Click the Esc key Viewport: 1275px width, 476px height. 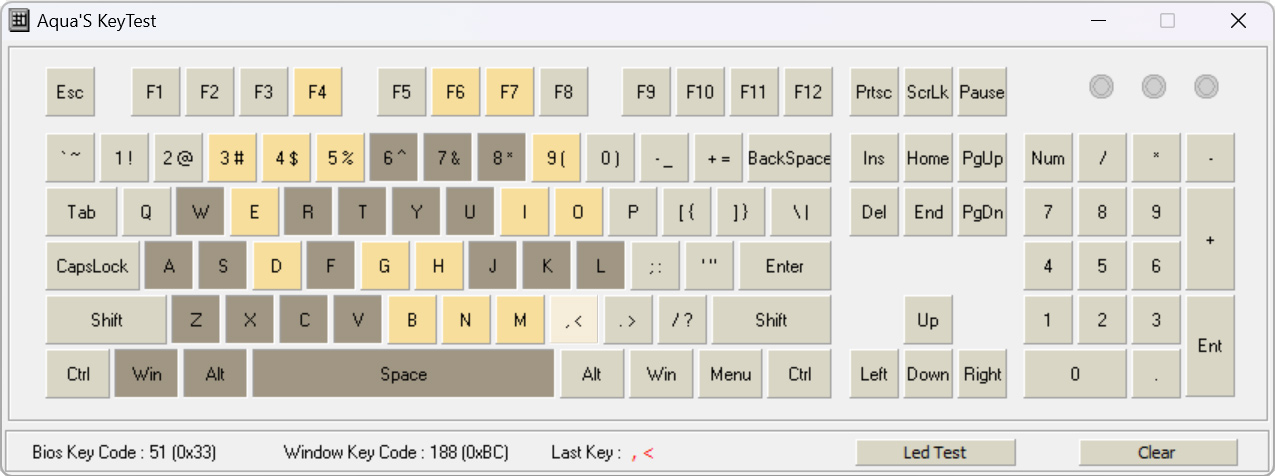[70, 93]
